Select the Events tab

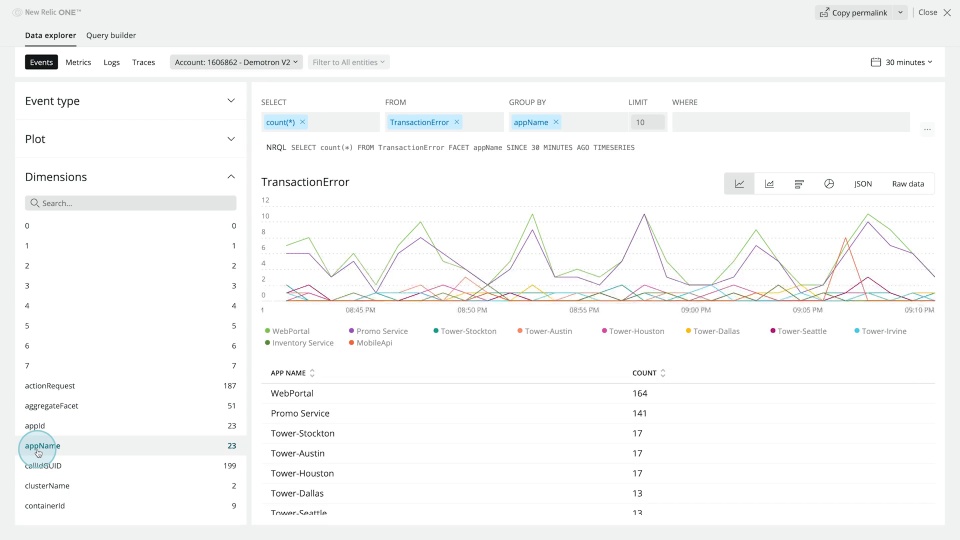click(x=41, y=62)
